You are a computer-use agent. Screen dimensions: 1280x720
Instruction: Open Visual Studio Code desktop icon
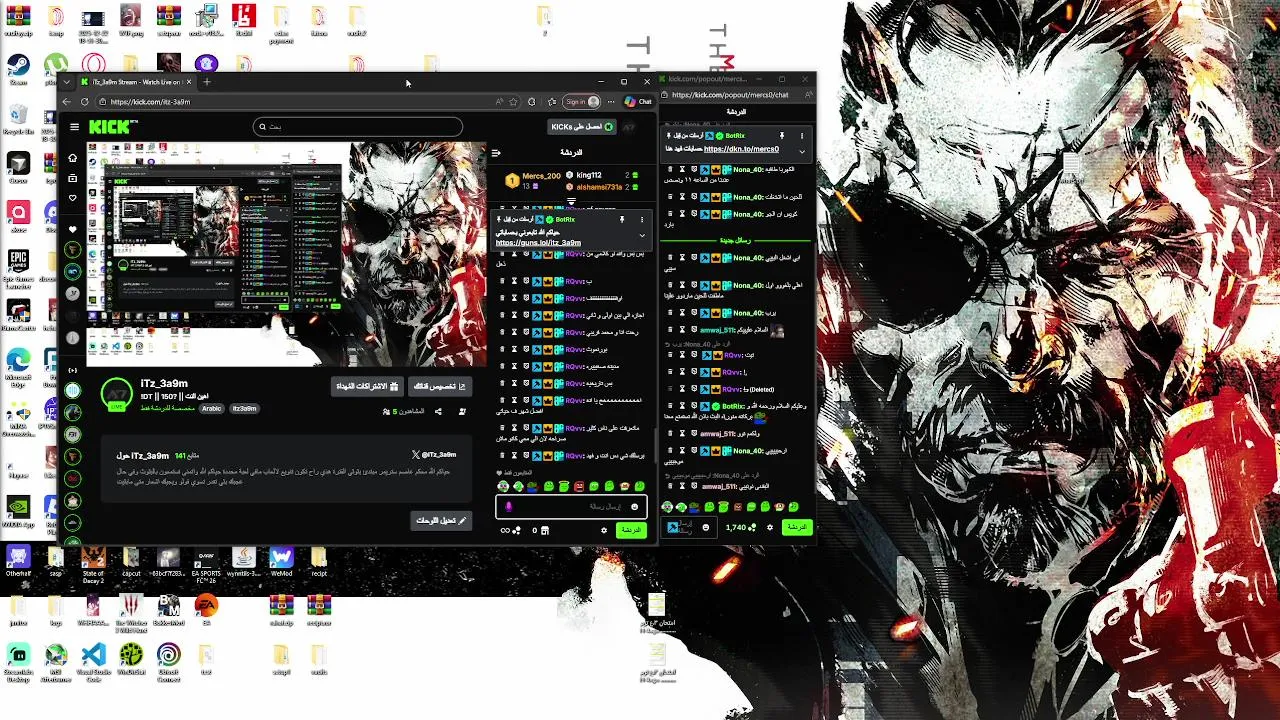93,660
